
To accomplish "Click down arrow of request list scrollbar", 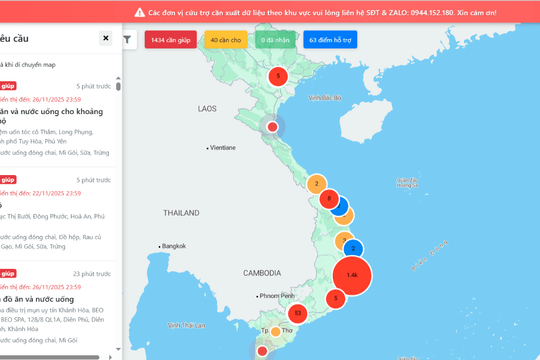I will tap(118, 349).
